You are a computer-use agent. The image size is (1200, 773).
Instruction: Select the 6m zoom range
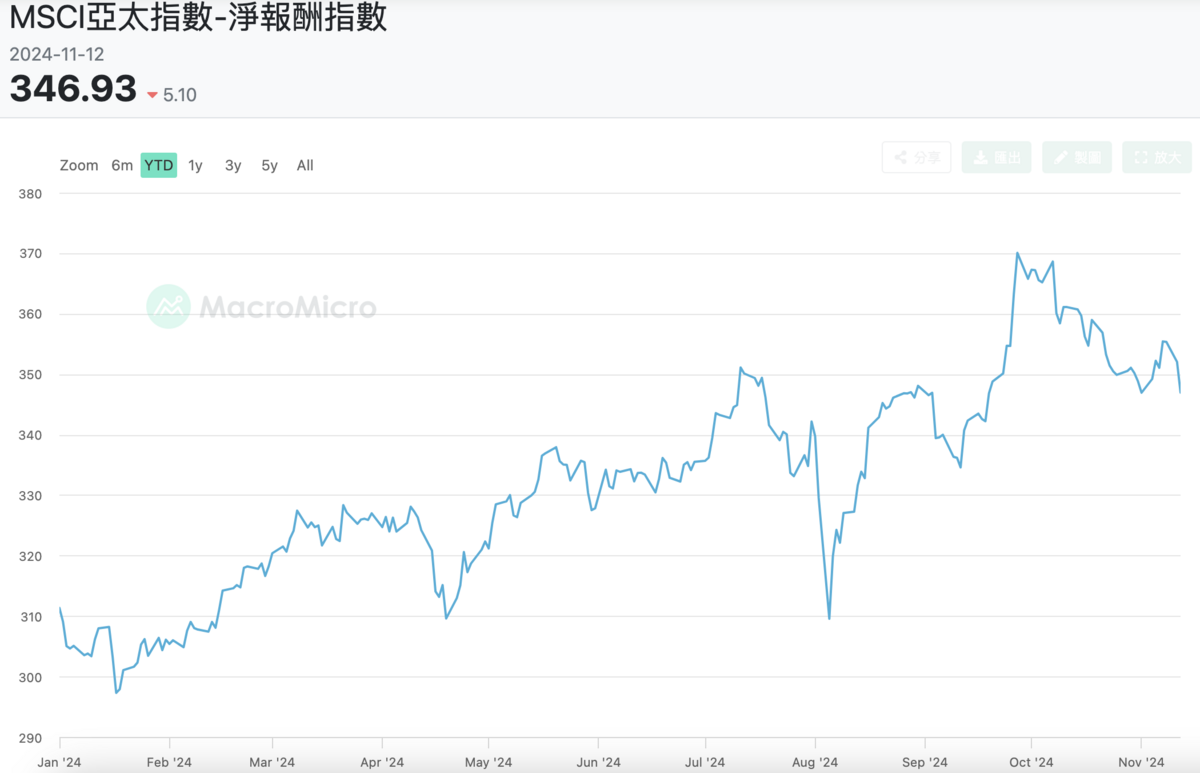(122, 165)
